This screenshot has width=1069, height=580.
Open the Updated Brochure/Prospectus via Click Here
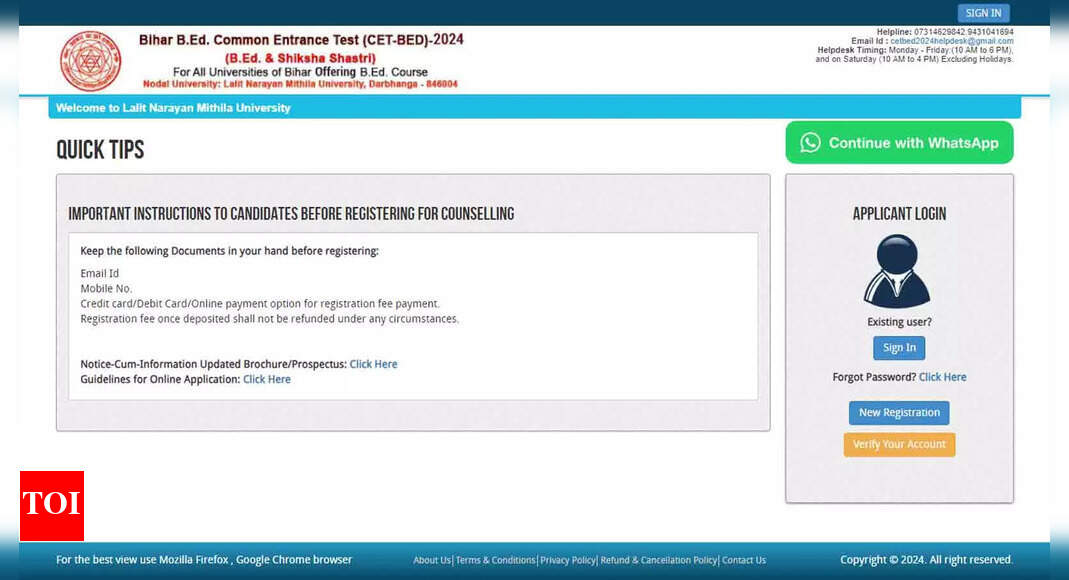tap(373, 364)
